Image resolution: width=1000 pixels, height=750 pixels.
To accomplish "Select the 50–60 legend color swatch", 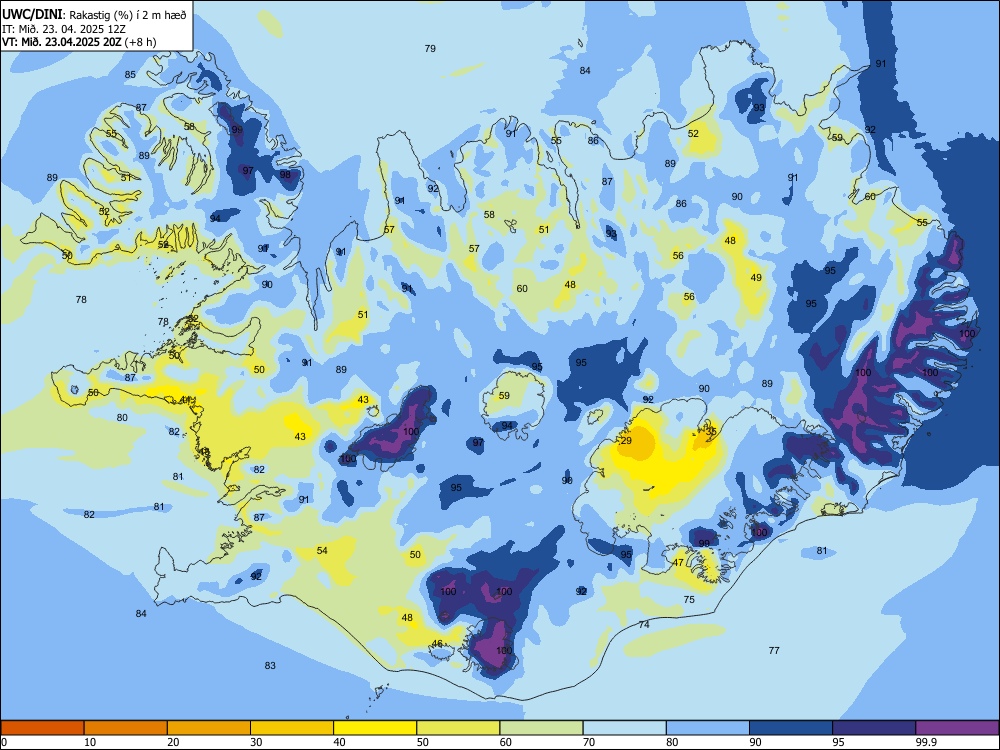I will click(458, 728).
